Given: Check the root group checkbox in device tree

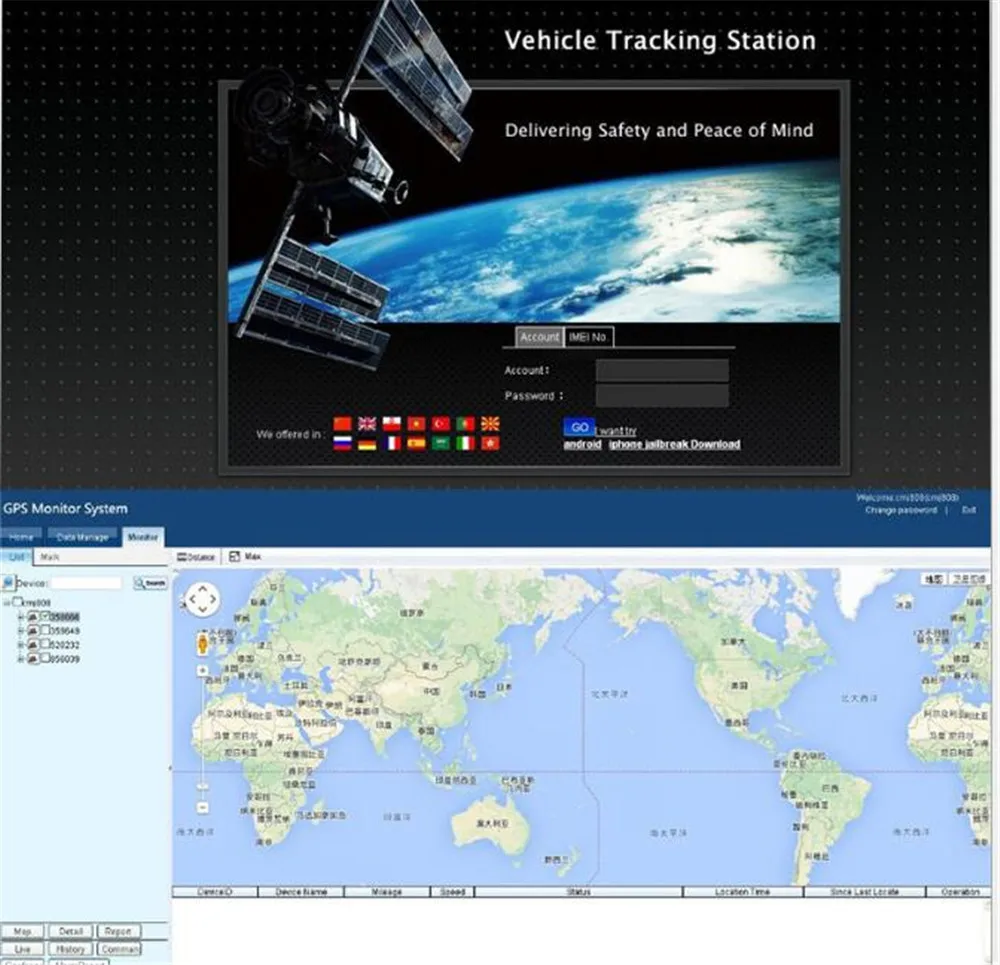Looking at the screenshot, I should tap(18, 602).
